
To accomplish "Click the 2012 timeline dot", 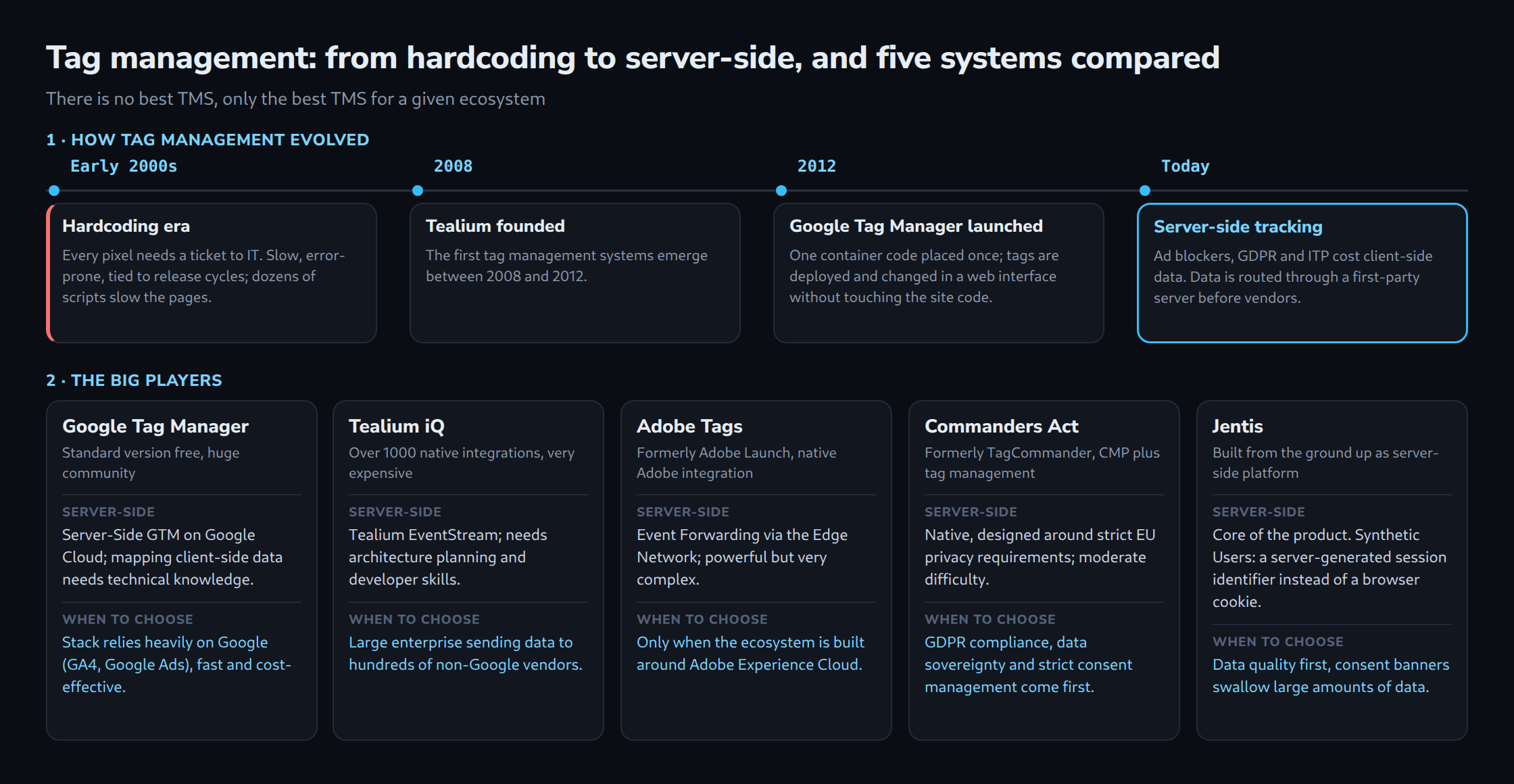I will [x=781, y=191].
